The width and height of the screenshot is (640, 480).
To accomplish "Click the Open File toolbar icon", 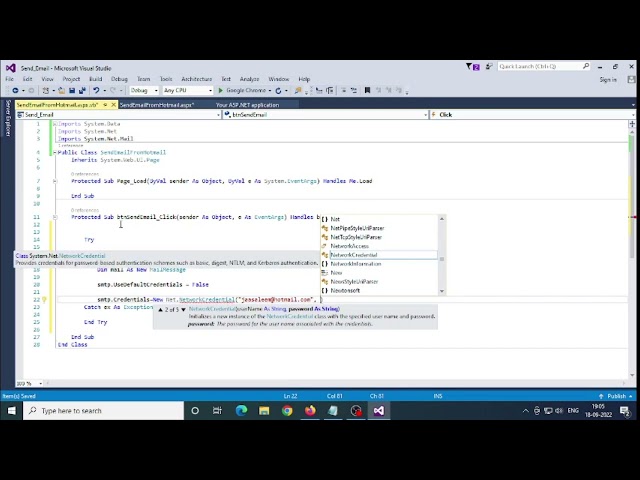I will click(62, 90).
